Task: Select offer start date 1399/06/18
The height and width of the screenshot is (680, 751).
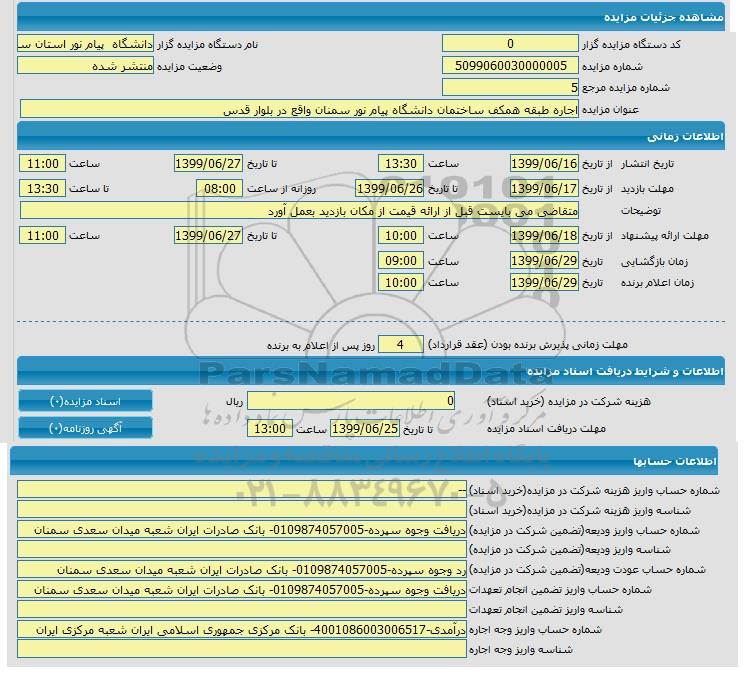Action: pos(544,235)
